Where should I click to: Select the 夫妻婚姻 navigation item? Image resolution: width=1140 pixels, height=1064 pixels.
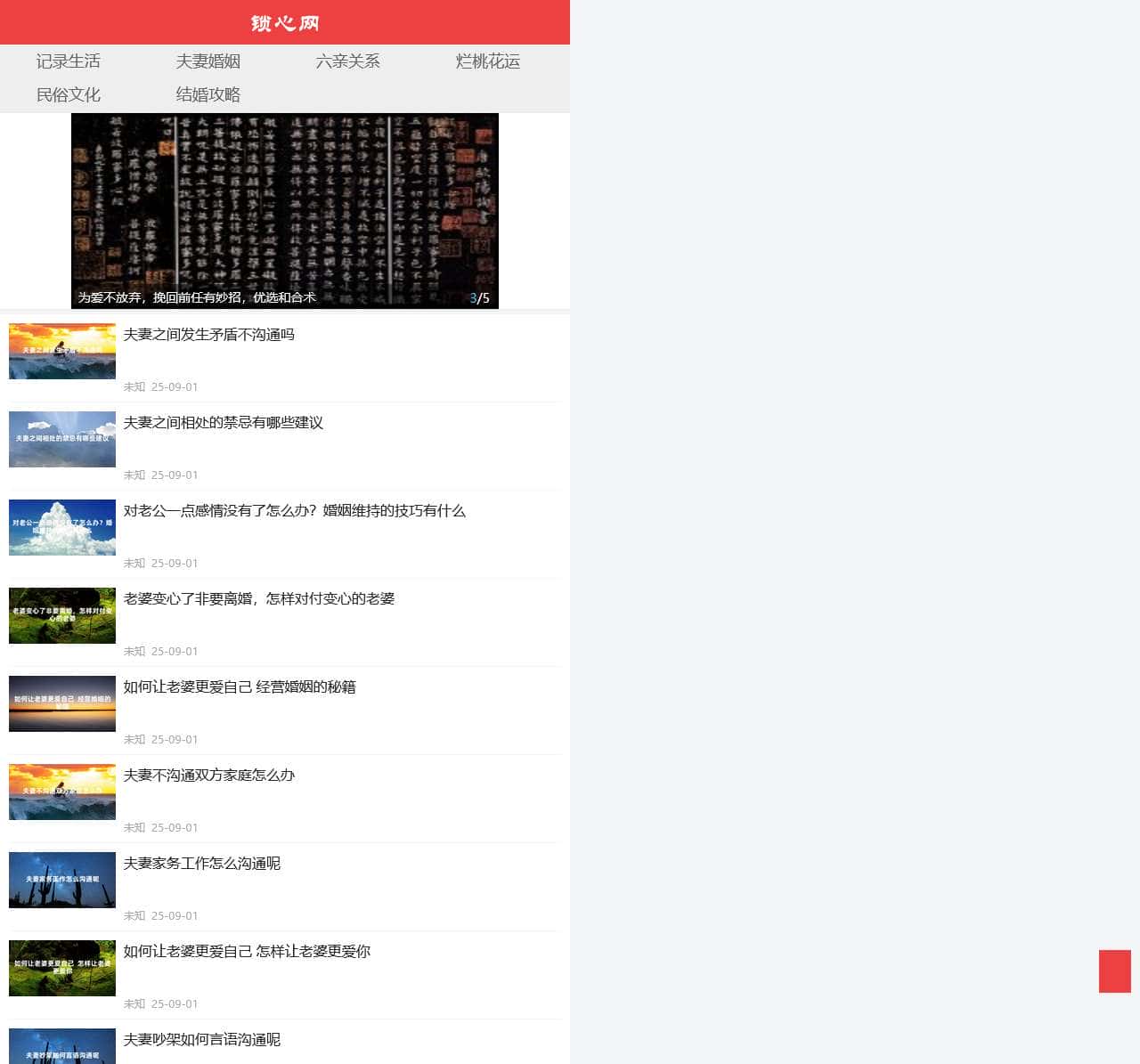[x=208, y=61]
